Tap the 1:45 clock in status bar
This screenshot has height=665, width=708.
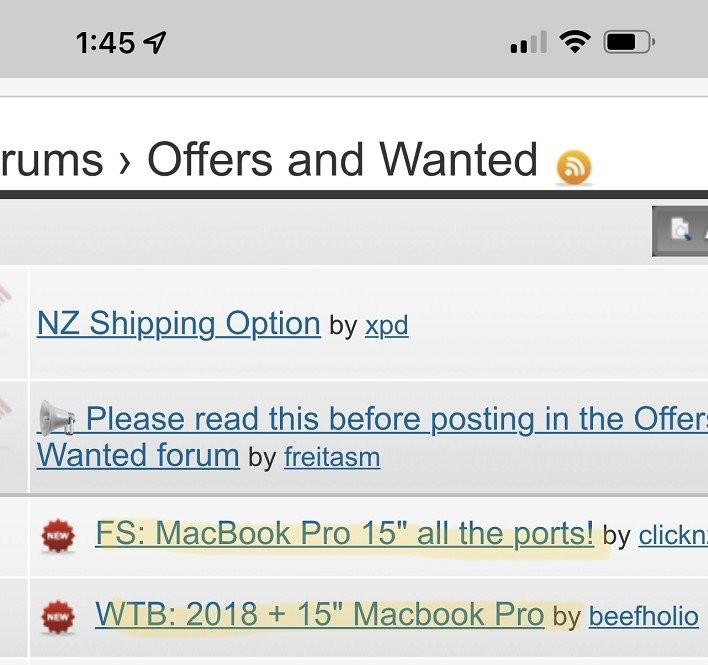click(105, 42)
